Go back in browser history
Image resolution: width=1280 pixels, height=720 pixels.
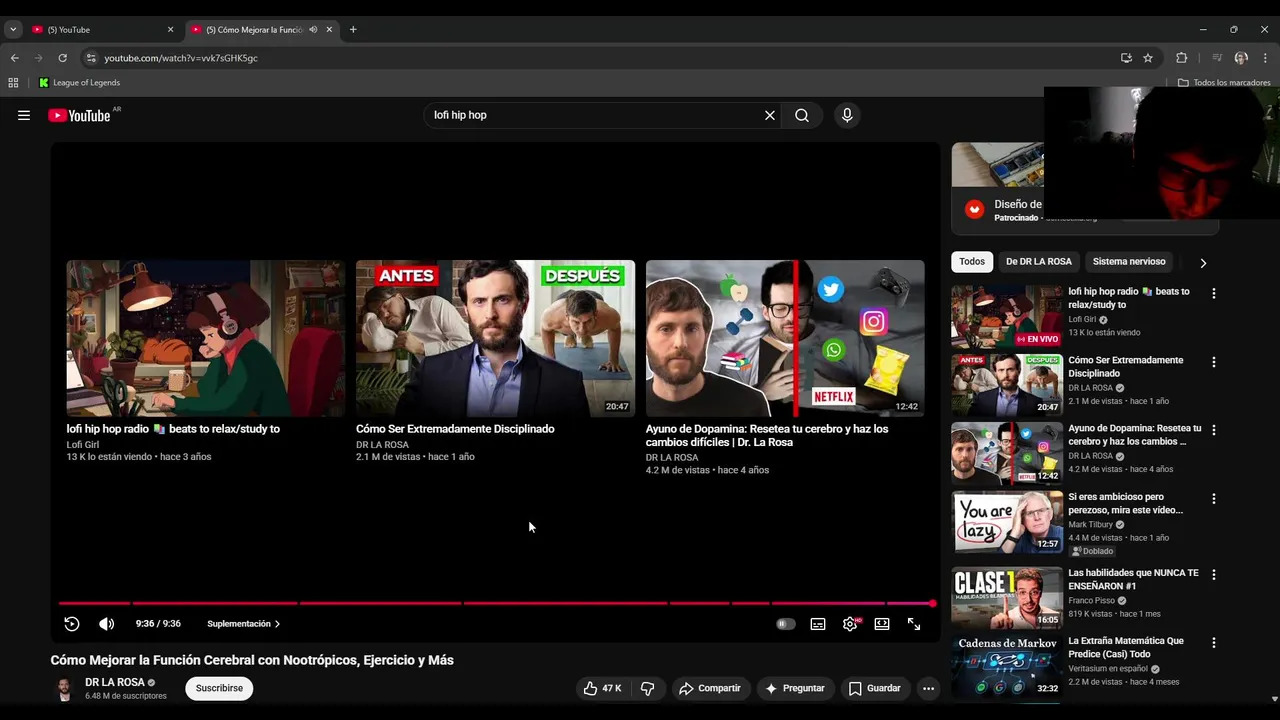point(14,58)
